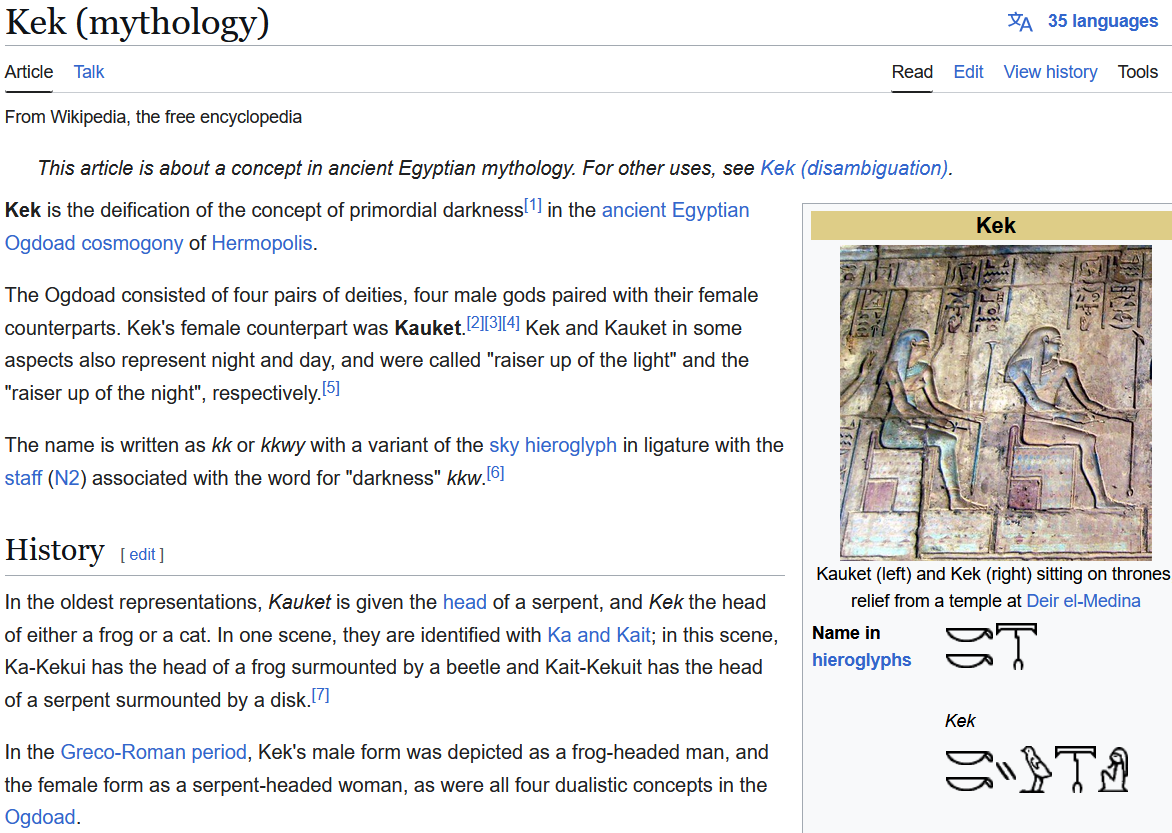The height and width of the screenshot is (833, 1172).
Task: Click the N2 link
Action: click(67, 478)
